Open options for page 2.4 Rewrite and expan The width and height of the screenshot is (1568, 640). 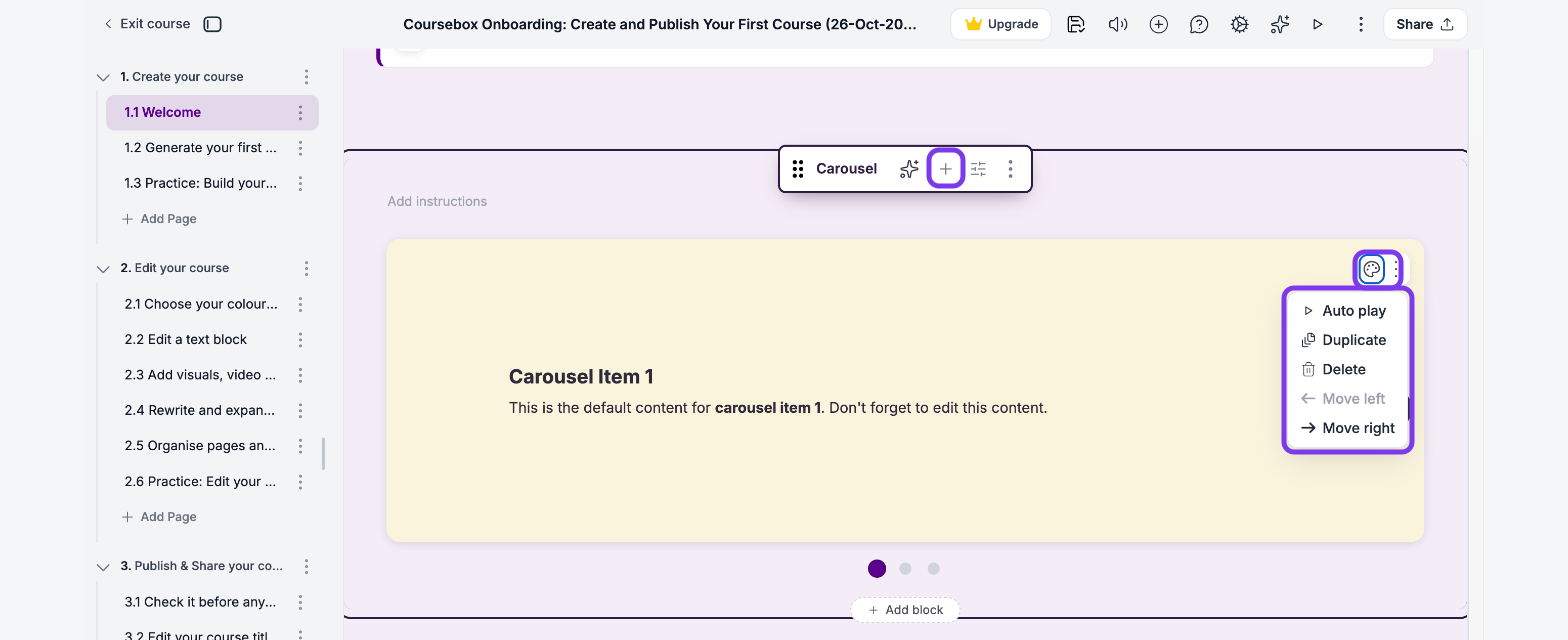coord(300,411)
